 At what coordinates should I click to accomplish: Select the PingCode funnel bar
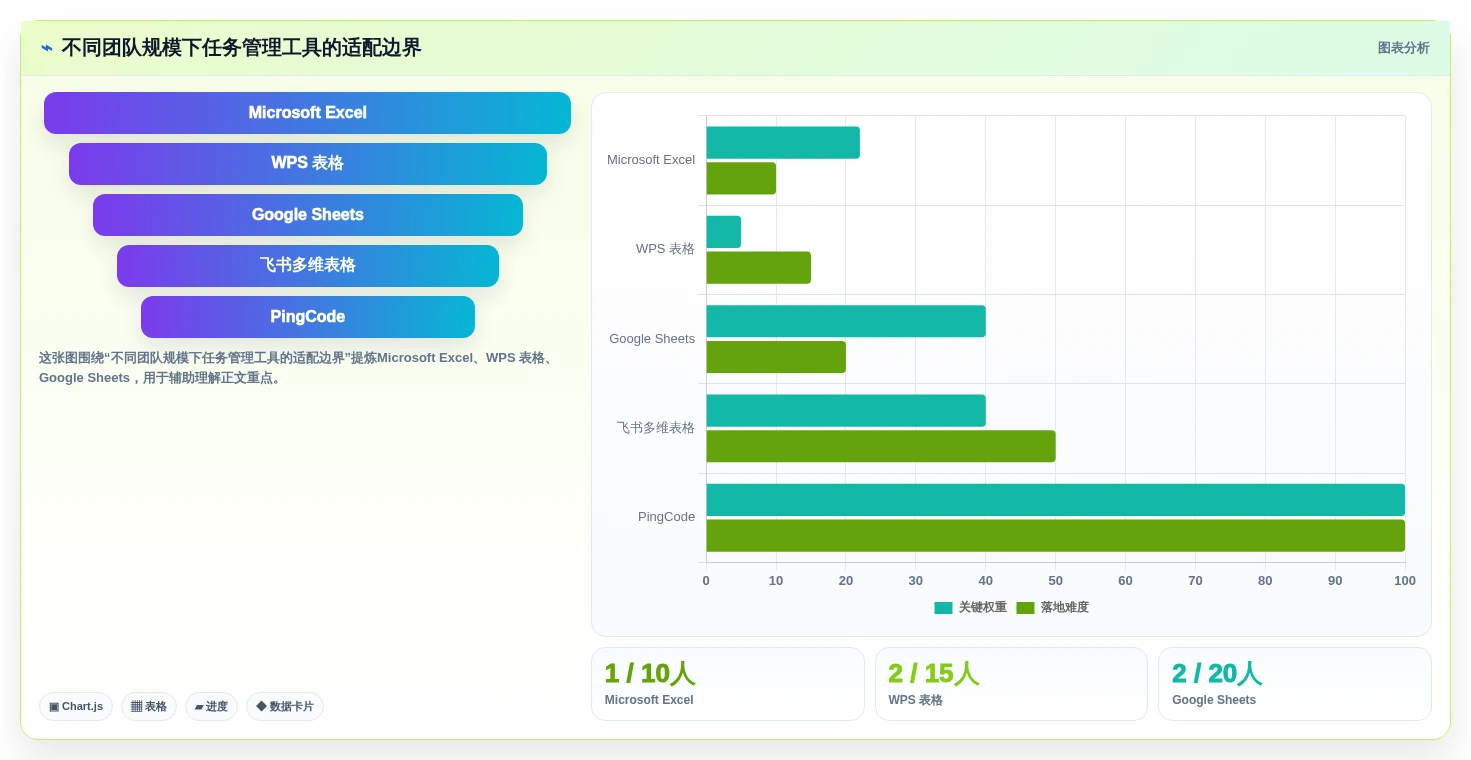(x=308, y=317)
